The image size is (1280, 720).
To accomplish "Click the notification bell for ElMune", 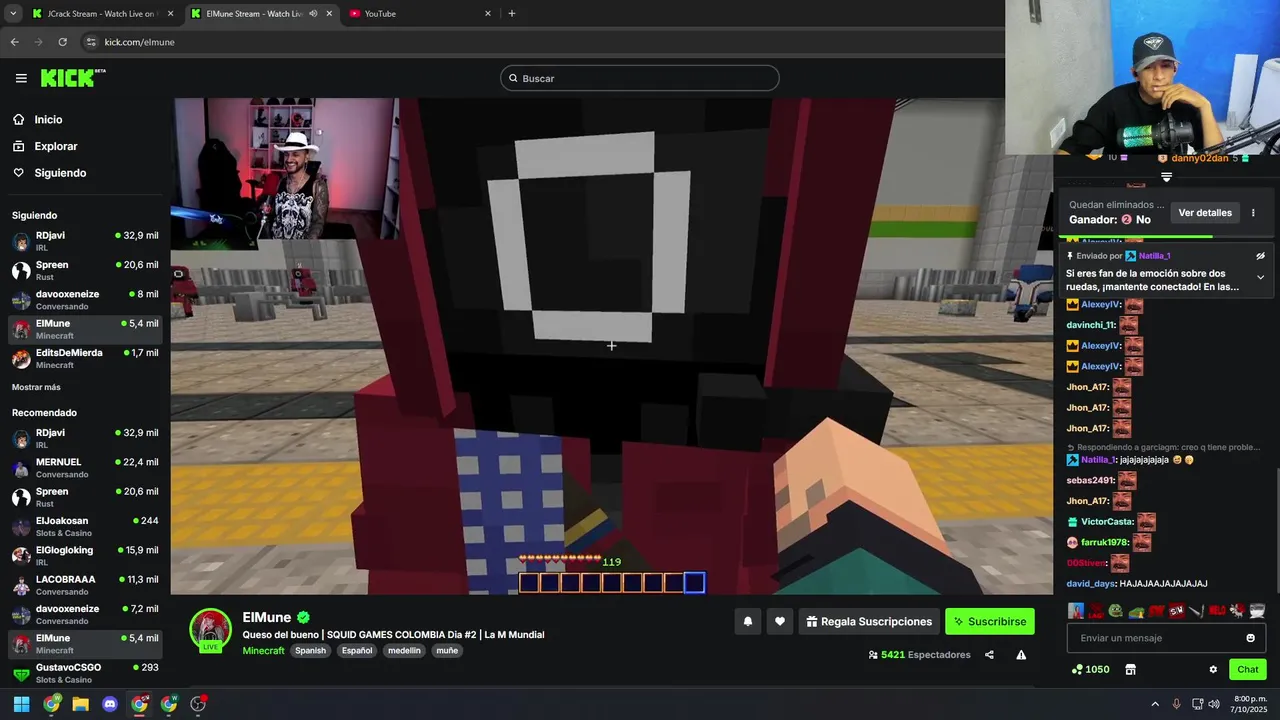I will coord(747,621).
